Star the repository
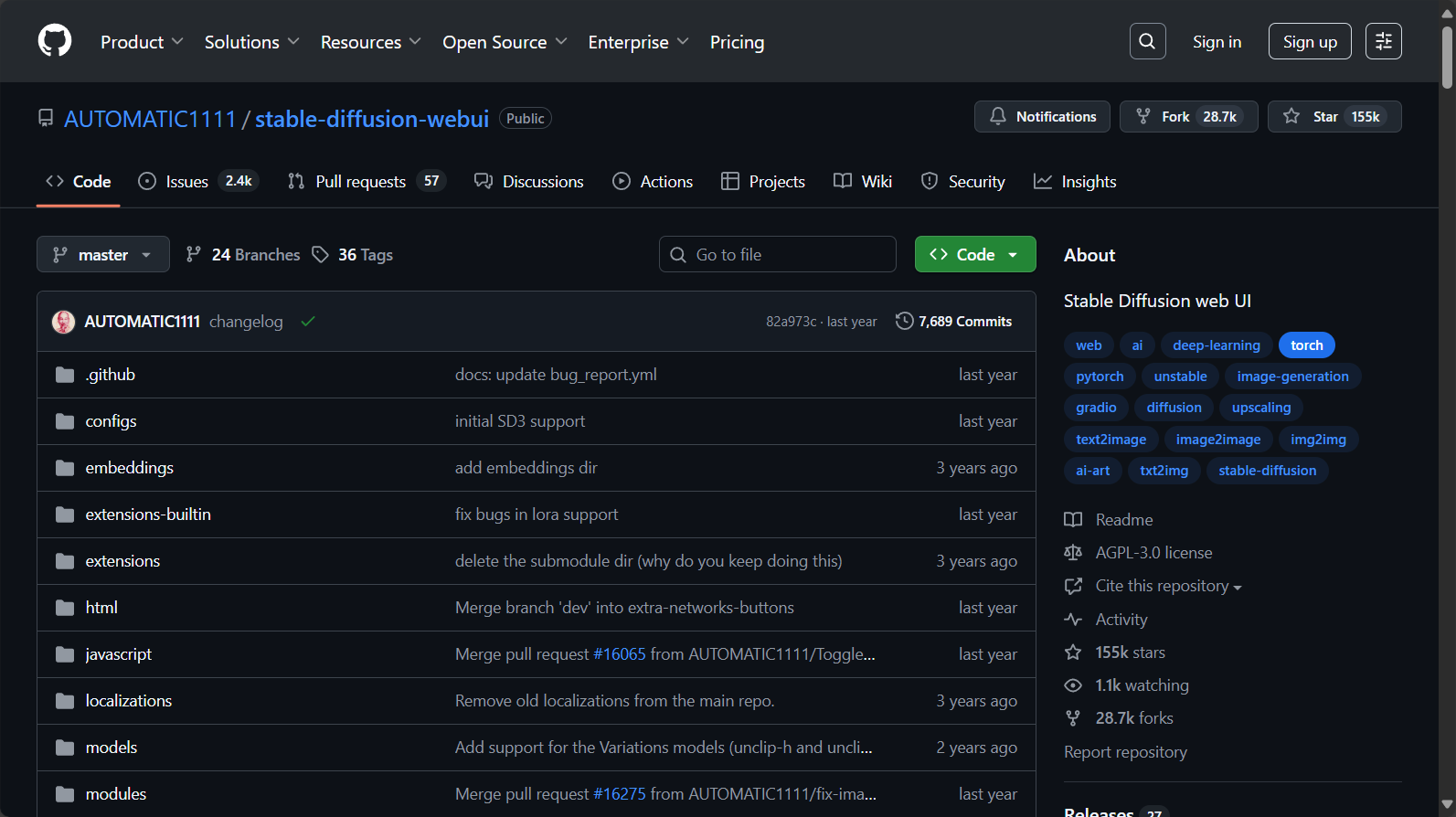Viewport: 1456px width, 817px height. (1334, 116)
